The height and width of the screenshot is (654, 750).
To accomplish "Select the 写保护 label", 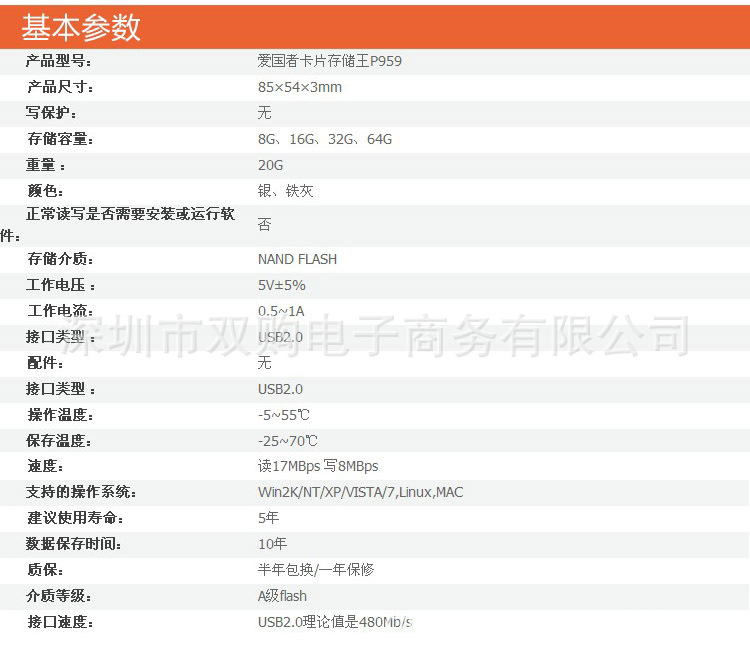I will click(51, 113).
